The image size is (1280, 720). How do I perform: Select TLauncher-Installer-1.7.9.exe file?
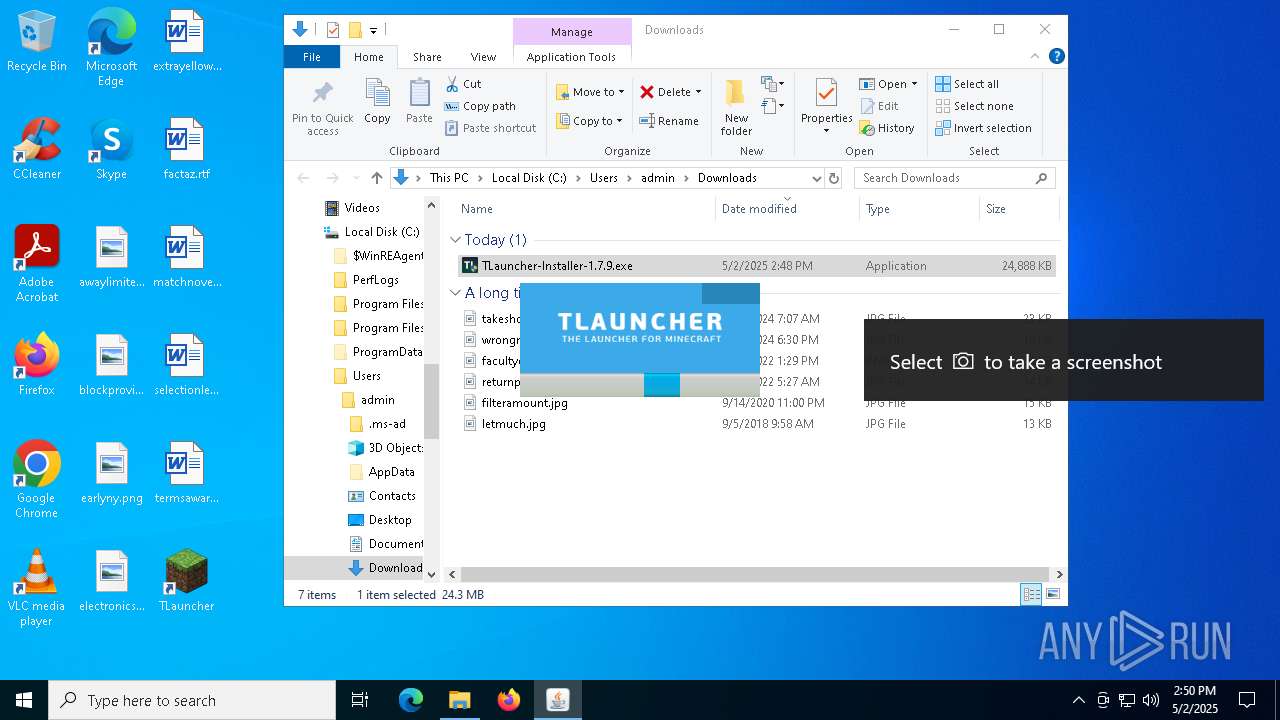click(757, 266)
